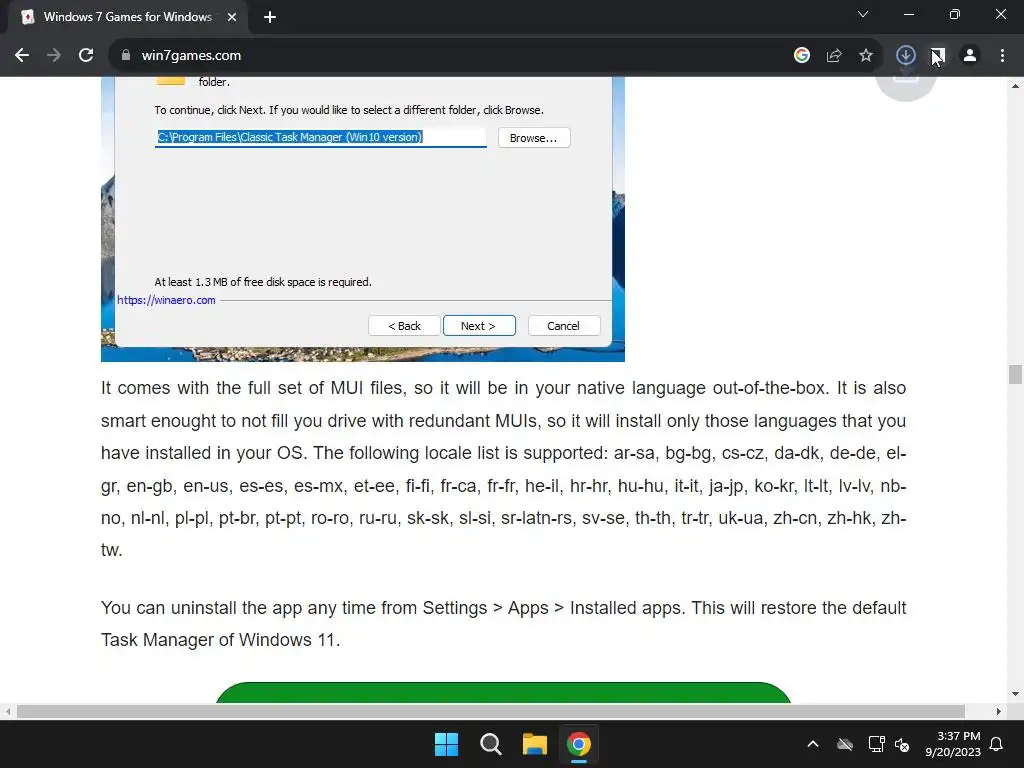Show hidden system tray icons

812,744
